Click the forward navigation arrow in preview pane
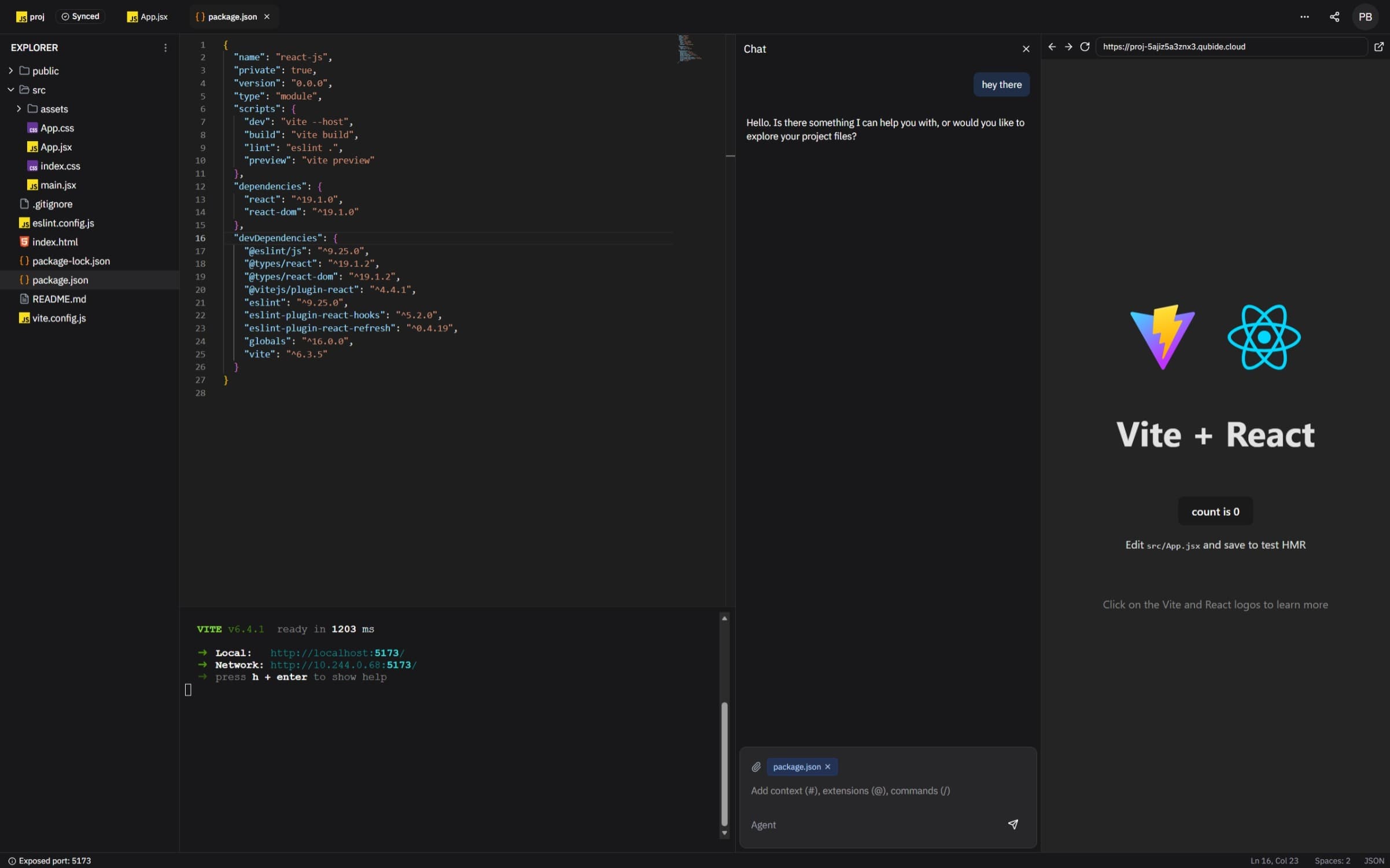Screen dimensions: 1390x868 point(1068,47)
